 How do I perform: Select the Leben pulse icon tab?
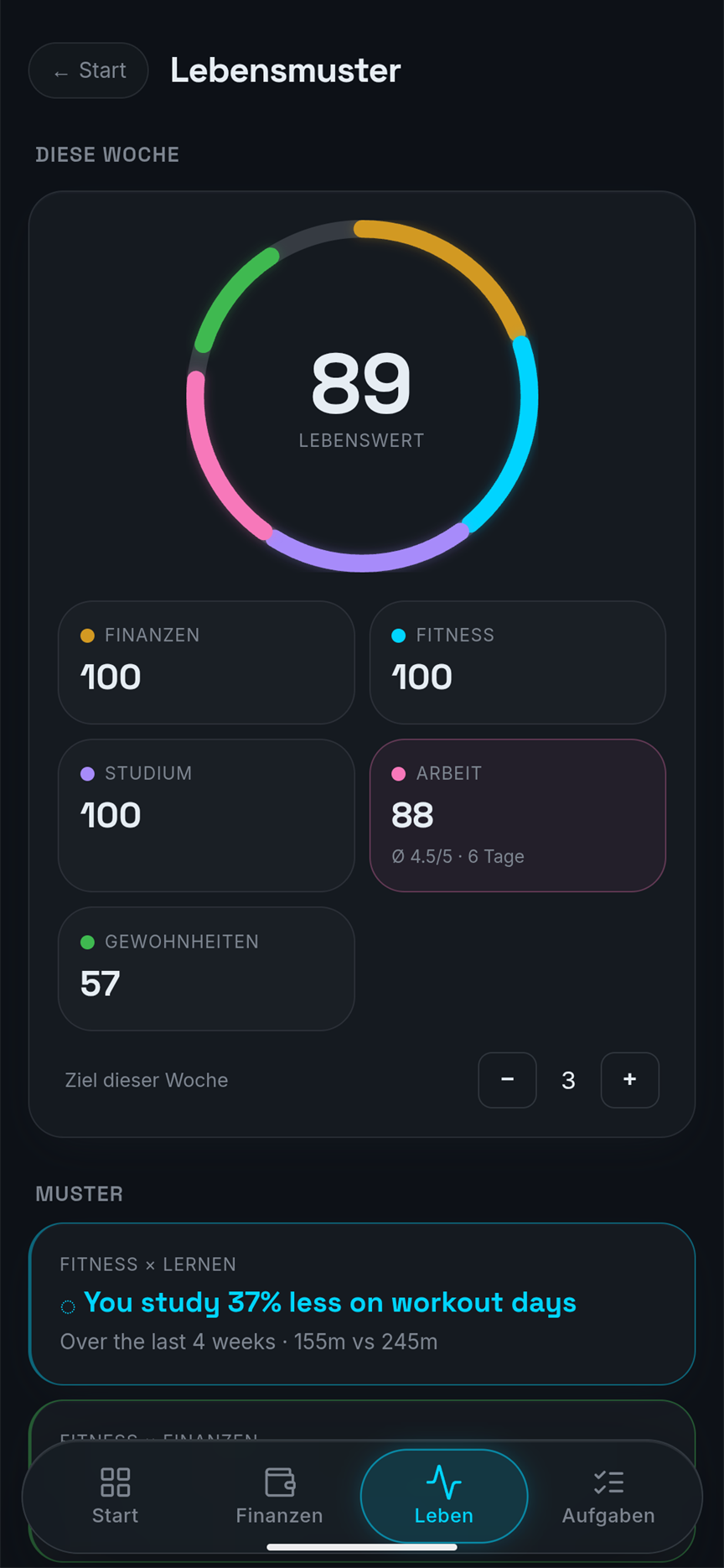[444, 1496]
